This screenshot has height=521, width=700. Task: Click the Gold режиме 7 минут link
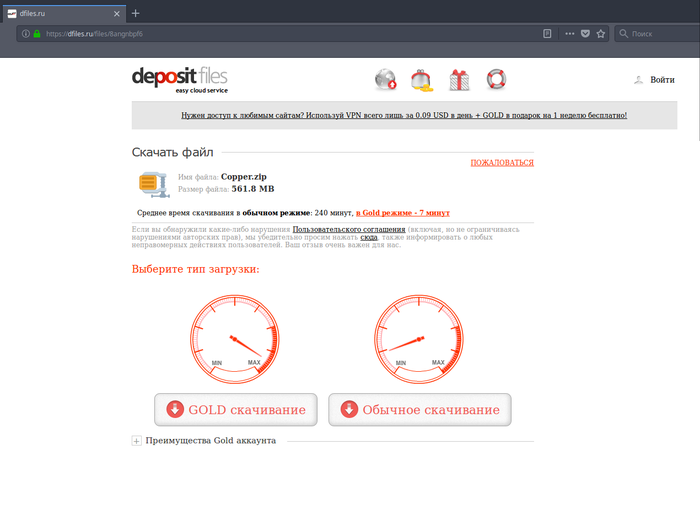[403, 213]
